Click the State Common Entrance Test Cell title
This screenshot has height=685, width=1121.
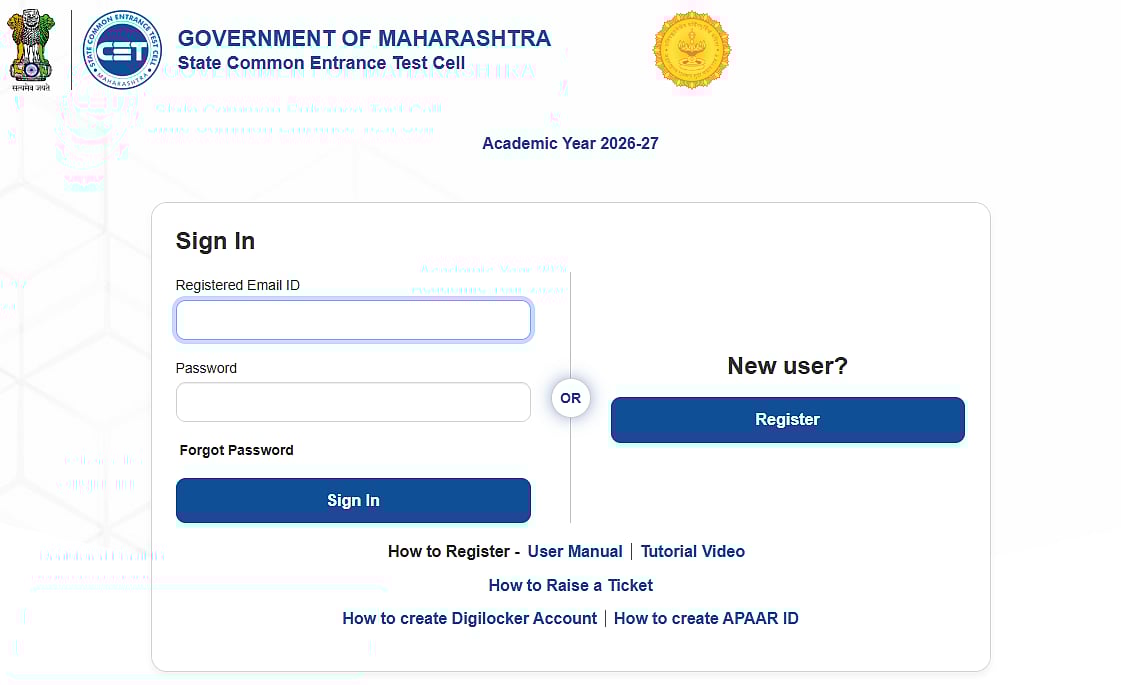(321, 63)
